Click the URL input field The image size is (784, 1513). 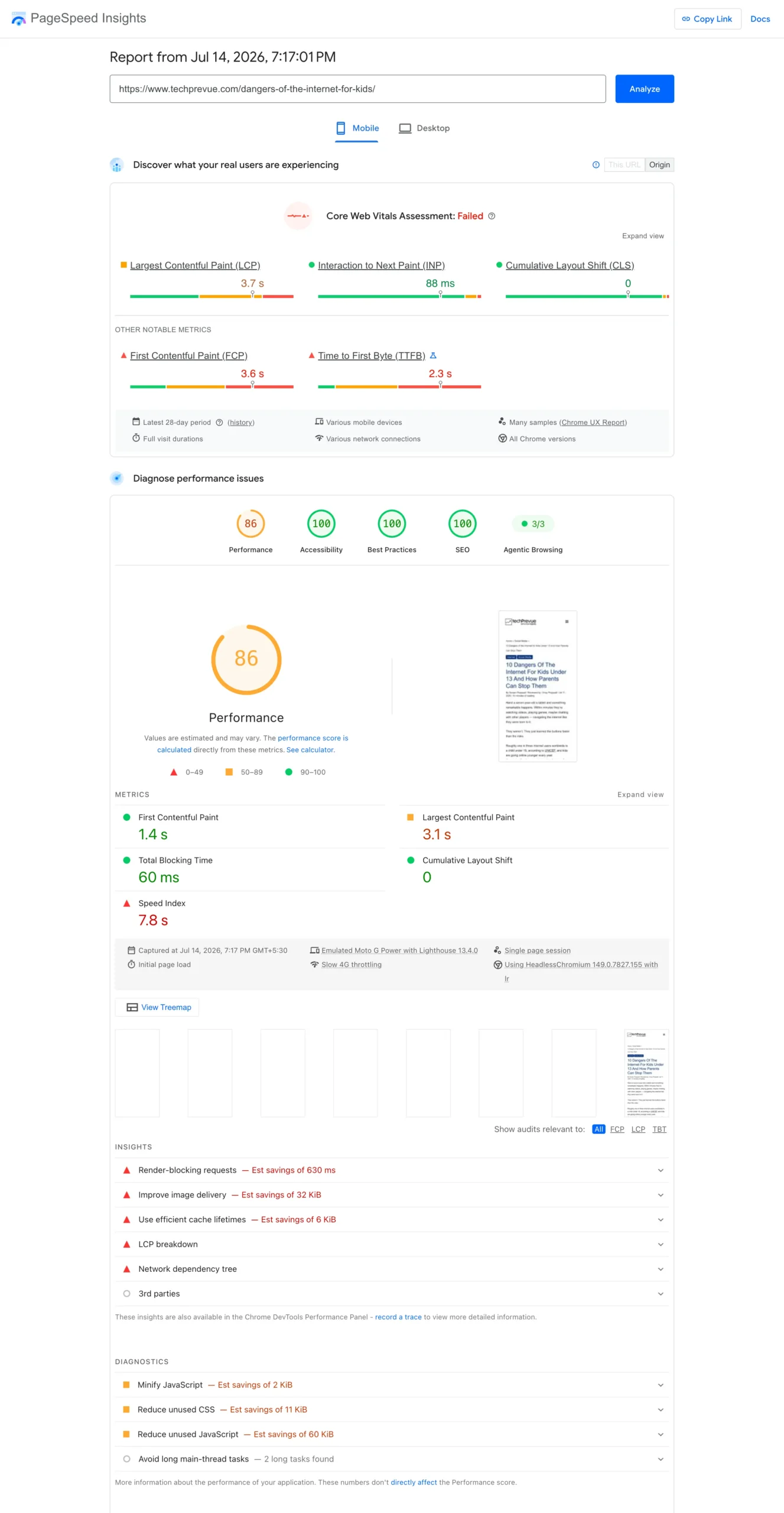click(357, 89)
